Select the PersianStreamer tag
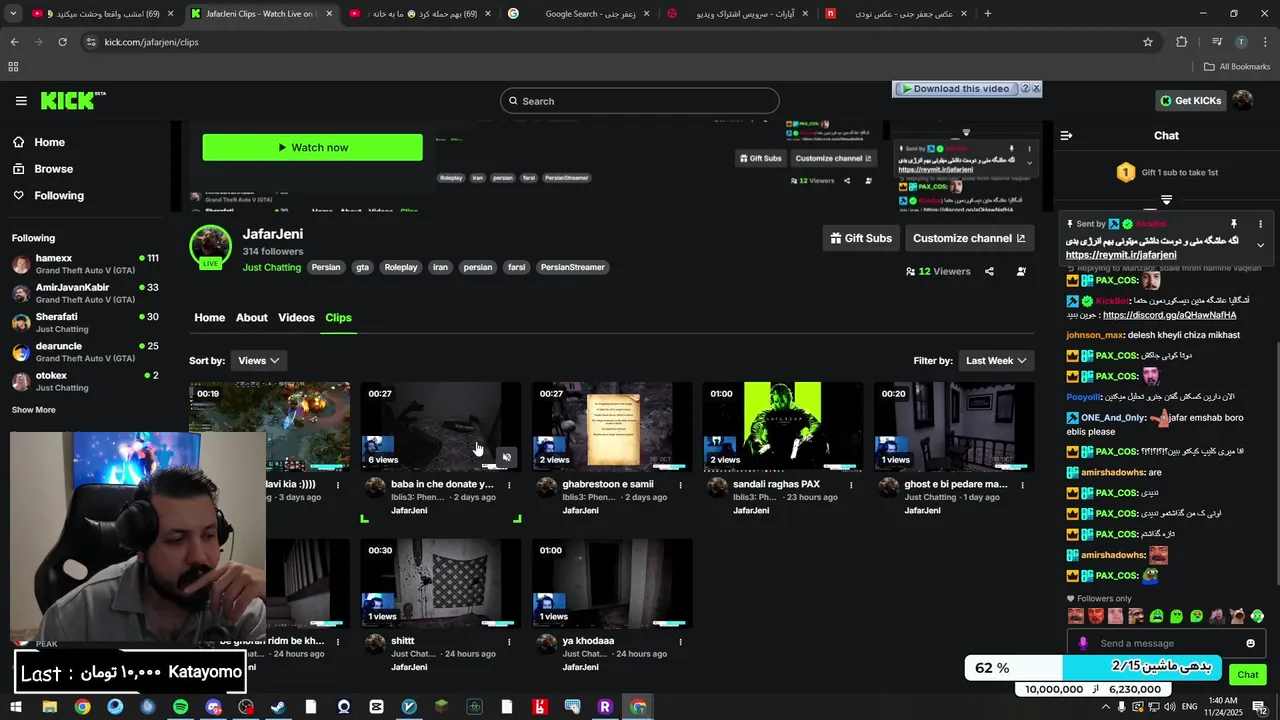1280x720 pixels. point(573,267)
